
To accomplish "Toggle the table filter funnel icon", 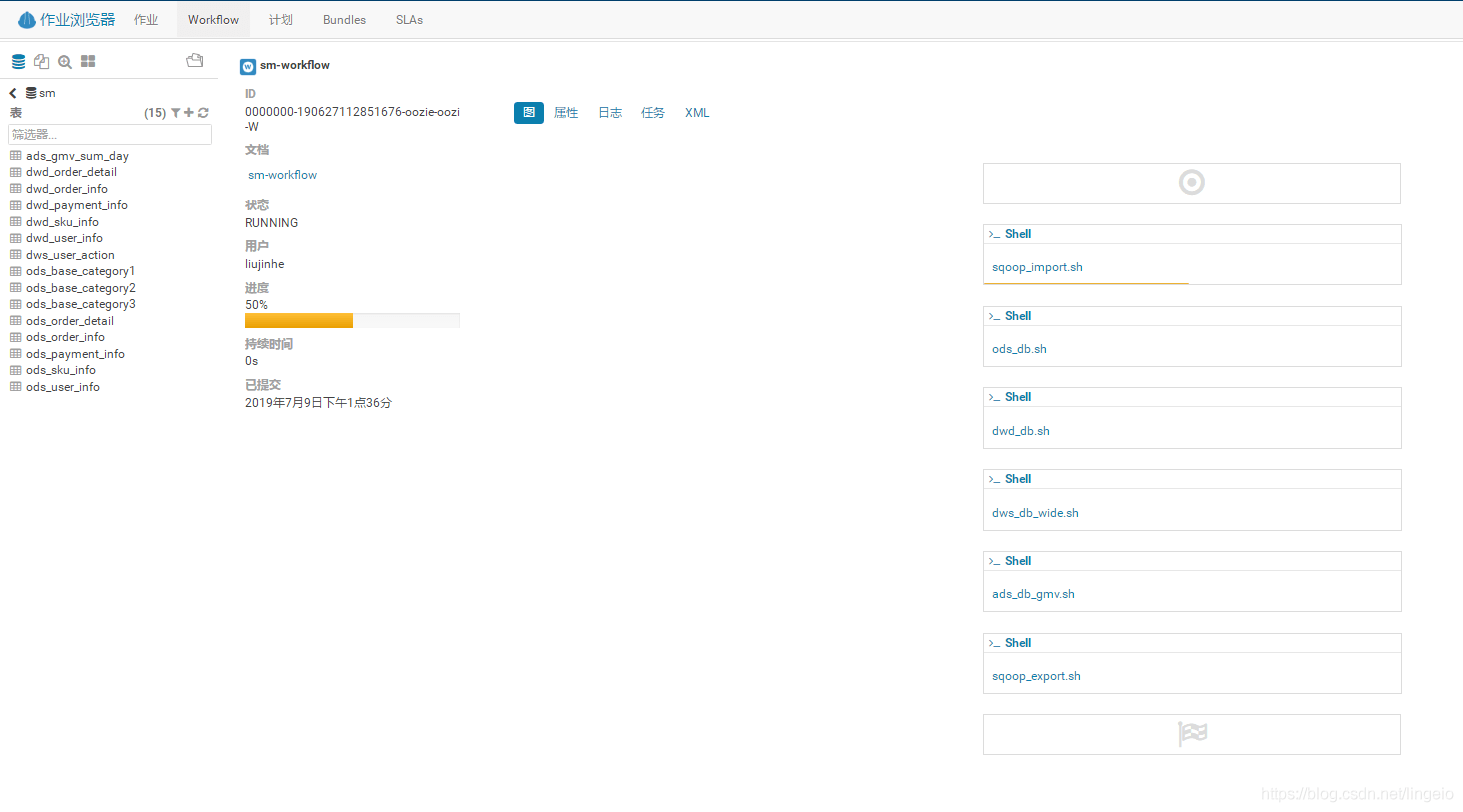I will 176,113.
